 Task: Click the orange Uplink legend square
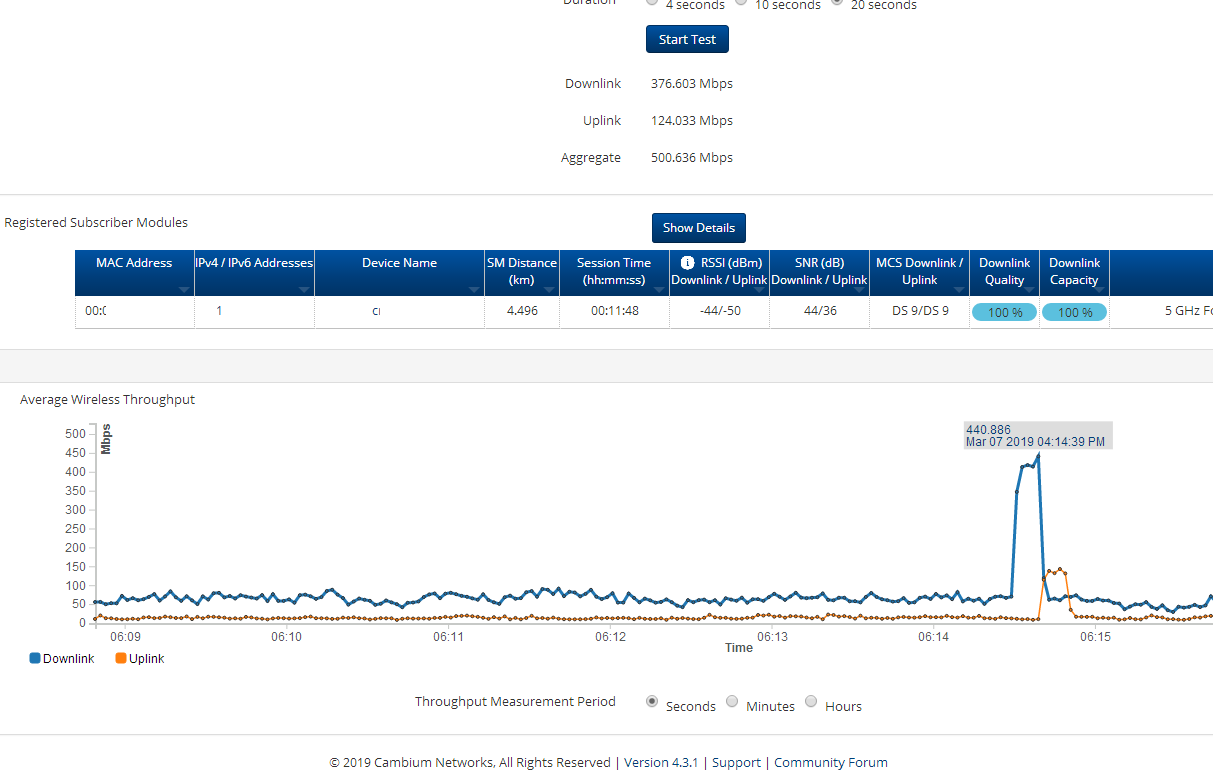pyautogui.click(x=121, y=658)
